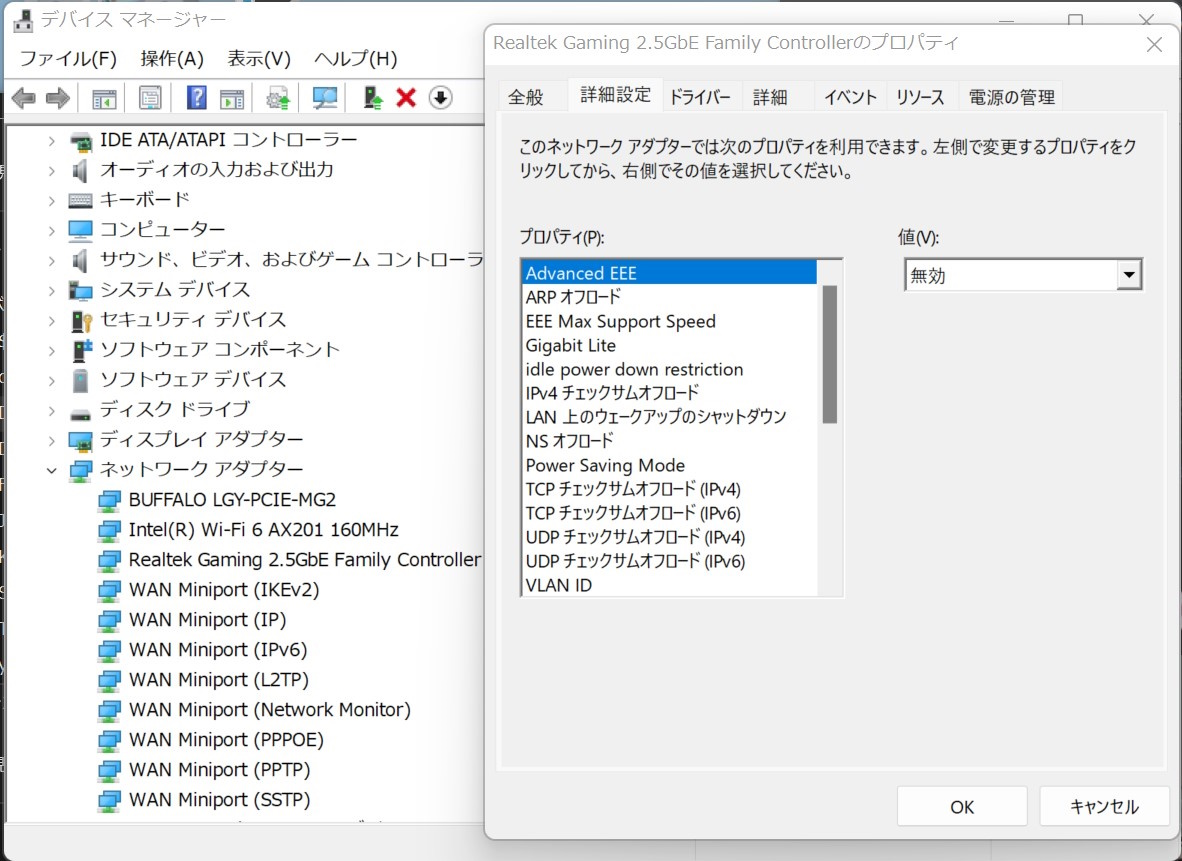Expand the オーディオの入力および出力 node
The image size is (1182, 861).
click(51, 170)
